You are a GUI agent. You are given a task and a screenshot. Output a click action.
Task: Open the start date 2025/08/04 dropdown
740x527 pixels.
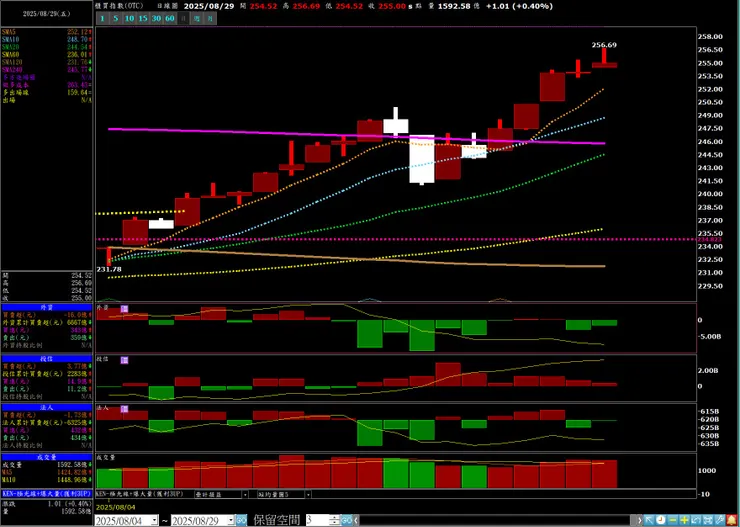pos(154,520)
